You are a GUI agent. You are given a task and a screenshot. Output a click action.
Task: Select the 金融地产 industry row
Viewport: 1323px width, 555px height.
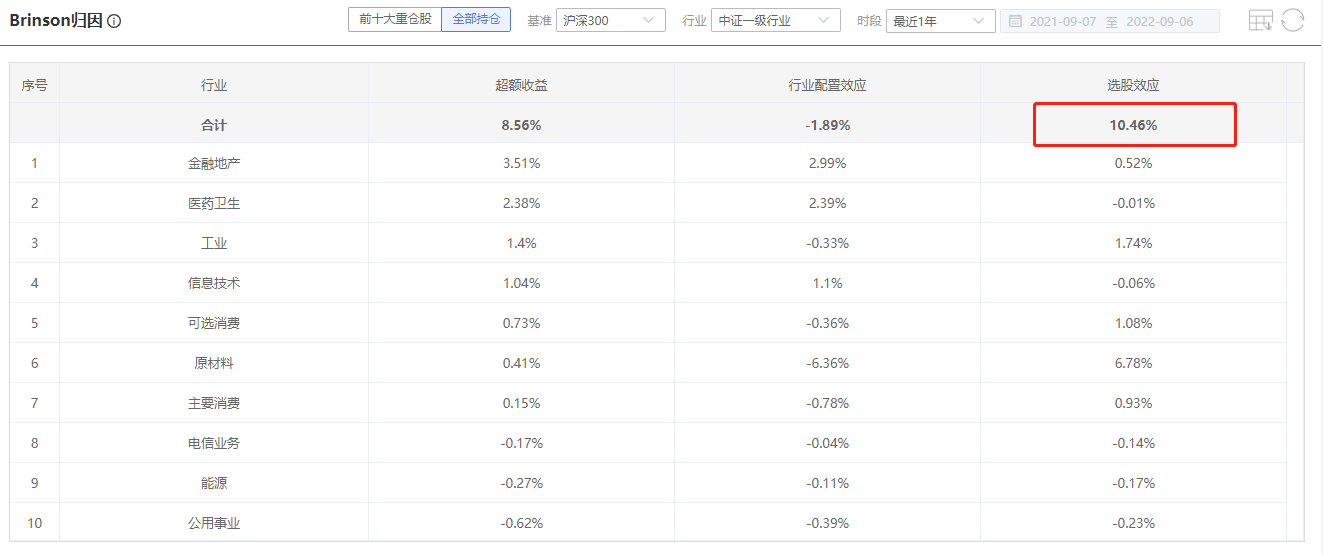click(214, 163)
